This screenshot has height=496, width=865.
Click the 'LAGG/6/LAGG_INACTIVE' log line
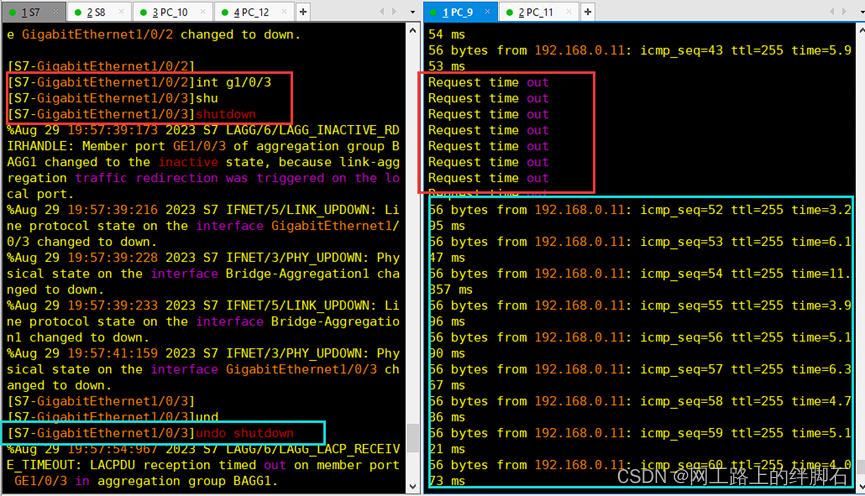(203, 130)
